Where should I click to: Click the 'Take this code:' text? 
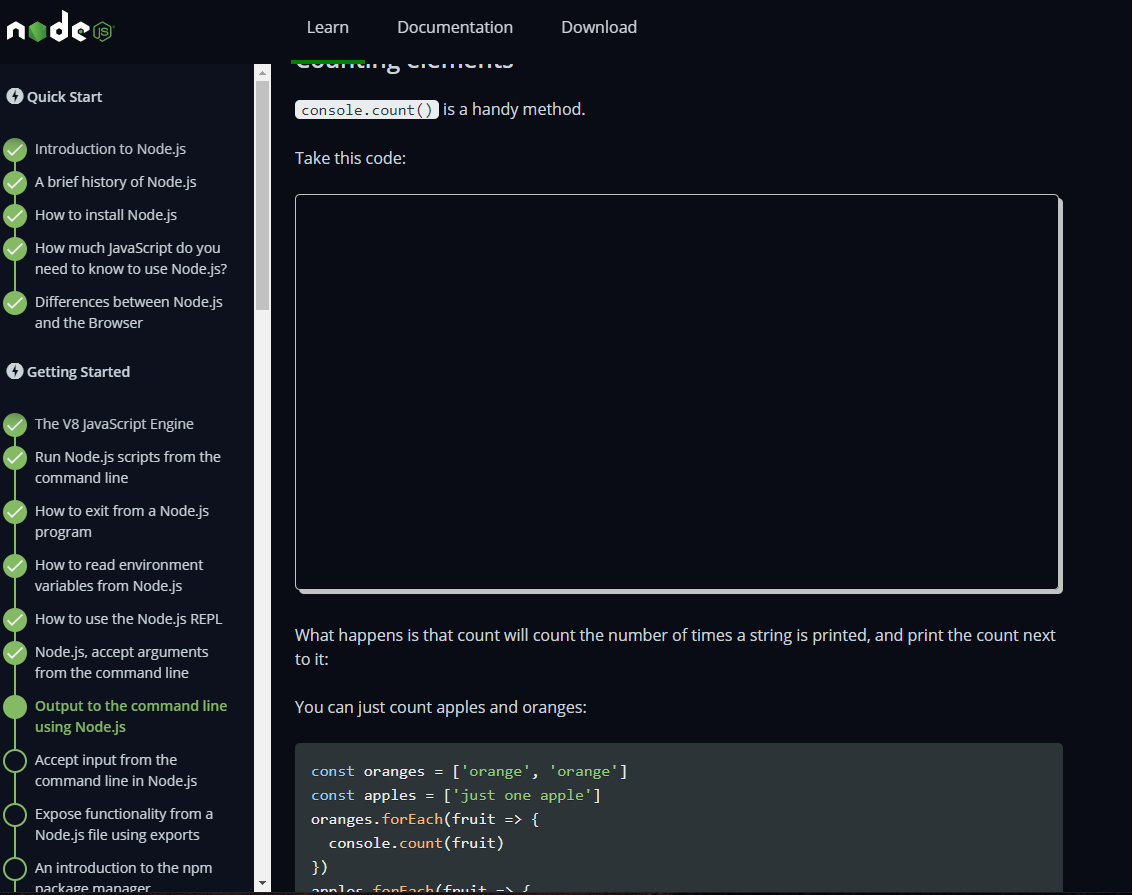[350, 158]
